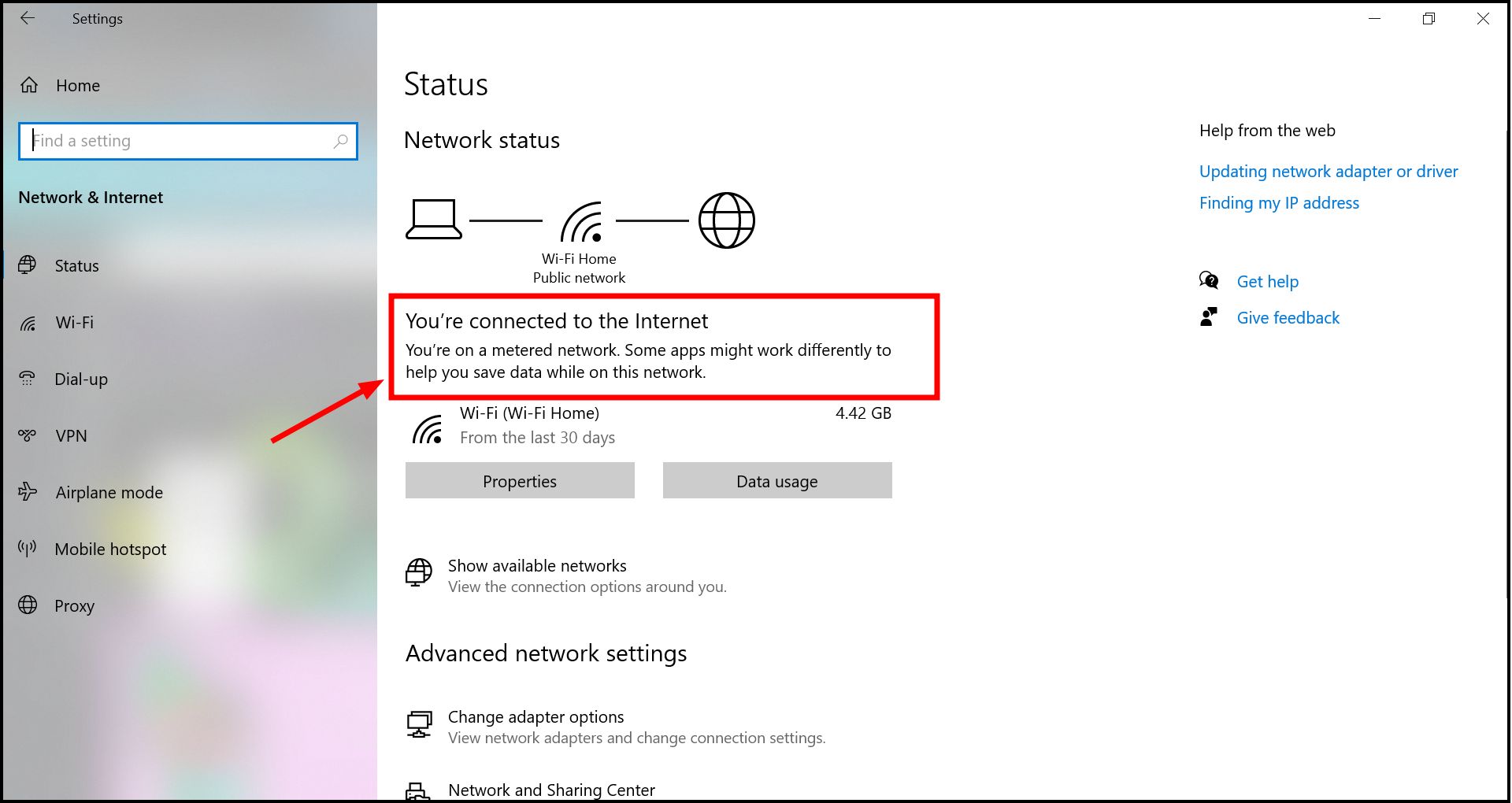Viewport: 1512px width, 803px height.
Task: Open Mobile hotspot from the sidebar
Action: tap(28, 549)
